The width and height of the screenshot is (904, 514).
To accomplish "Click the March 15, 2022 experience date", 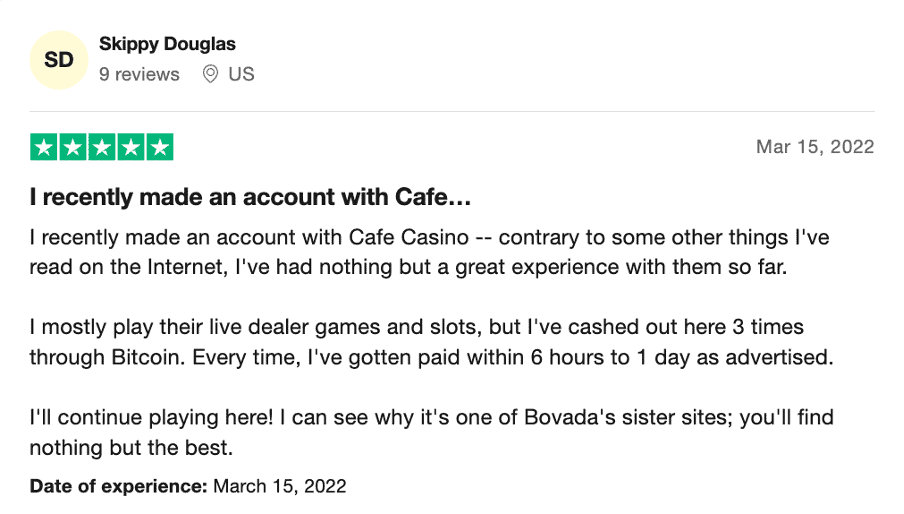I will [x=280, y=486].
